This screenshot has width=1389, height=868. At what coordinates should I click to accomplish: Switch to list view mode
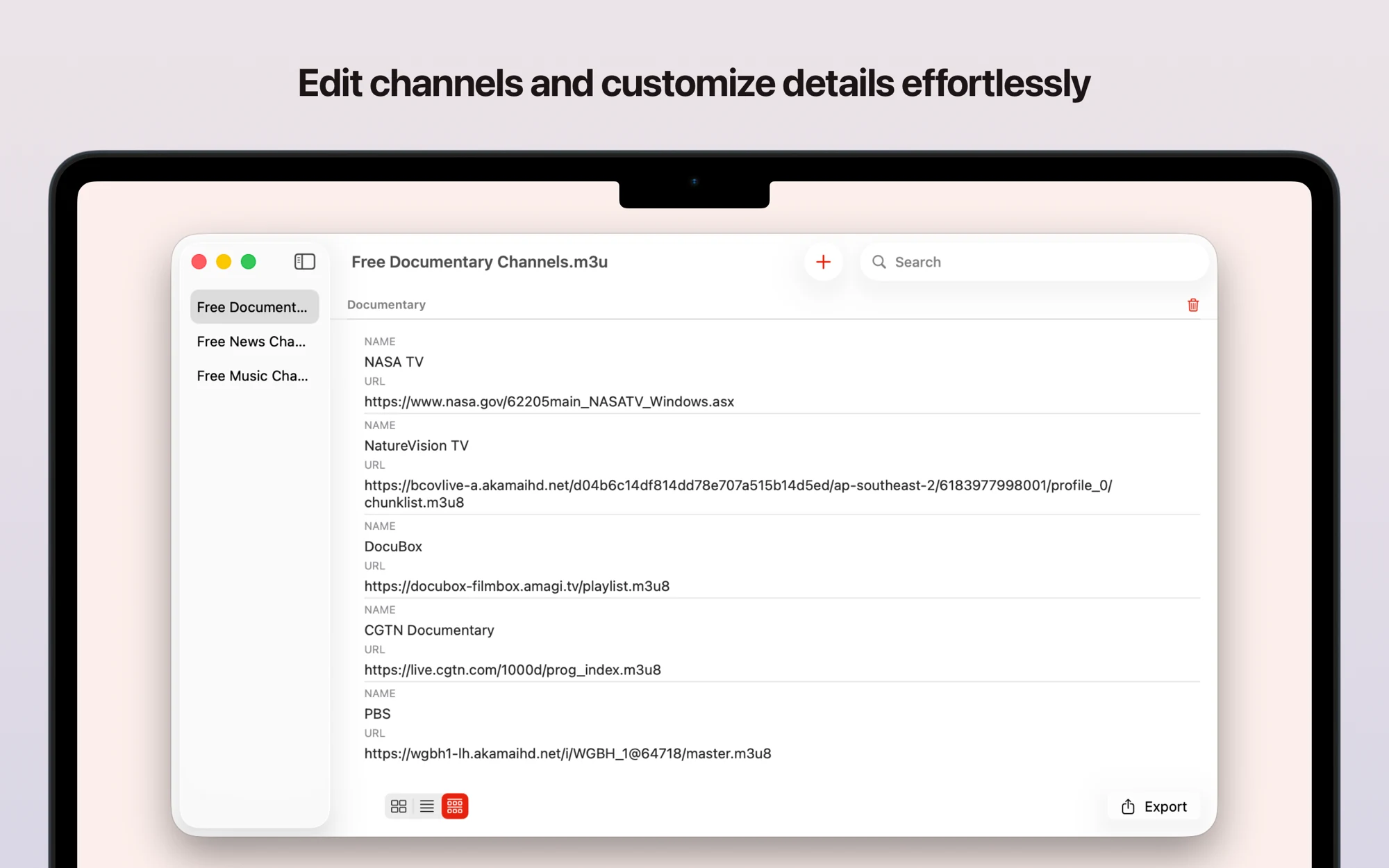coord(427,806)
